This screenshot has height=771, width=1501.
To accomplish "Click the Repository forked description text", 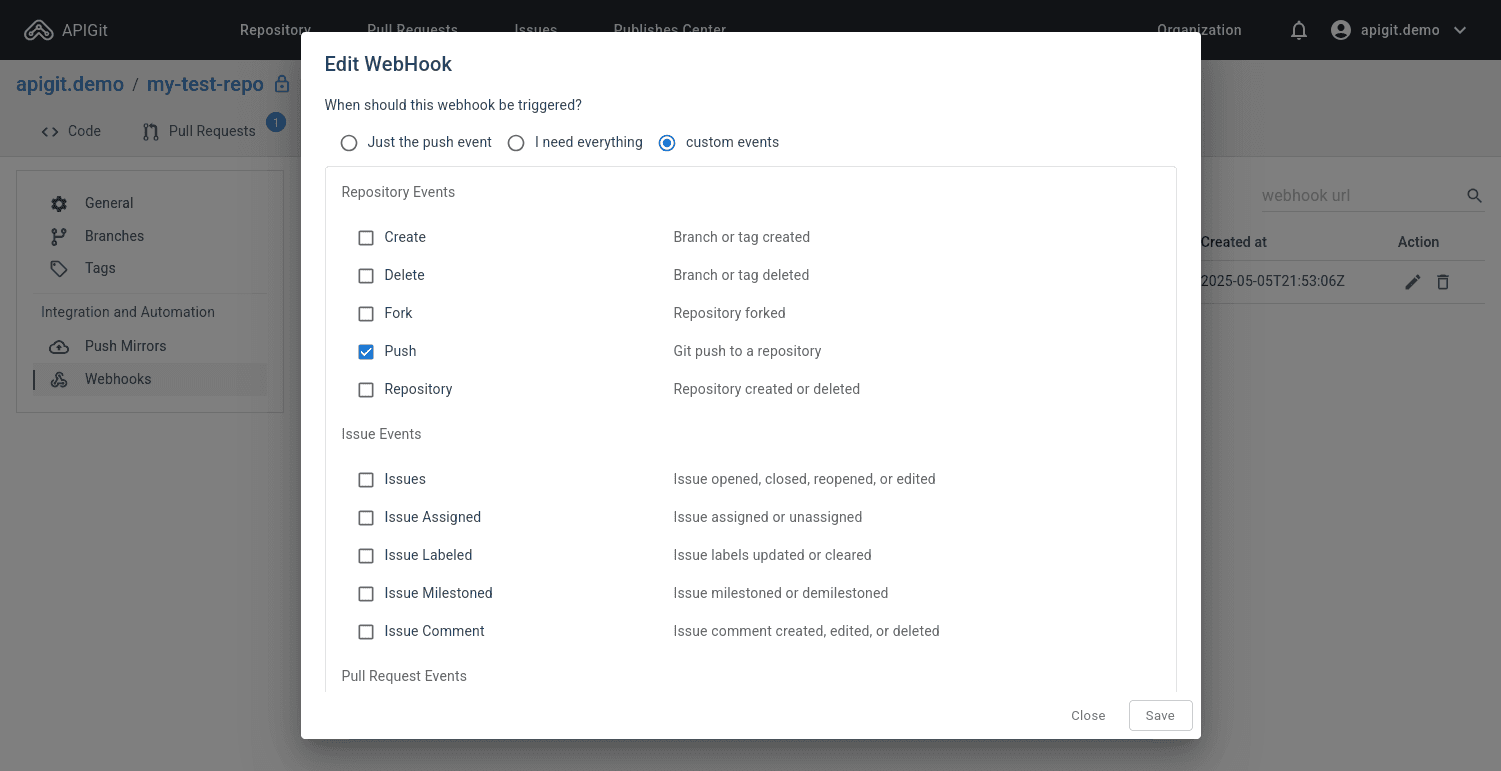I will [x=729, y=313].
